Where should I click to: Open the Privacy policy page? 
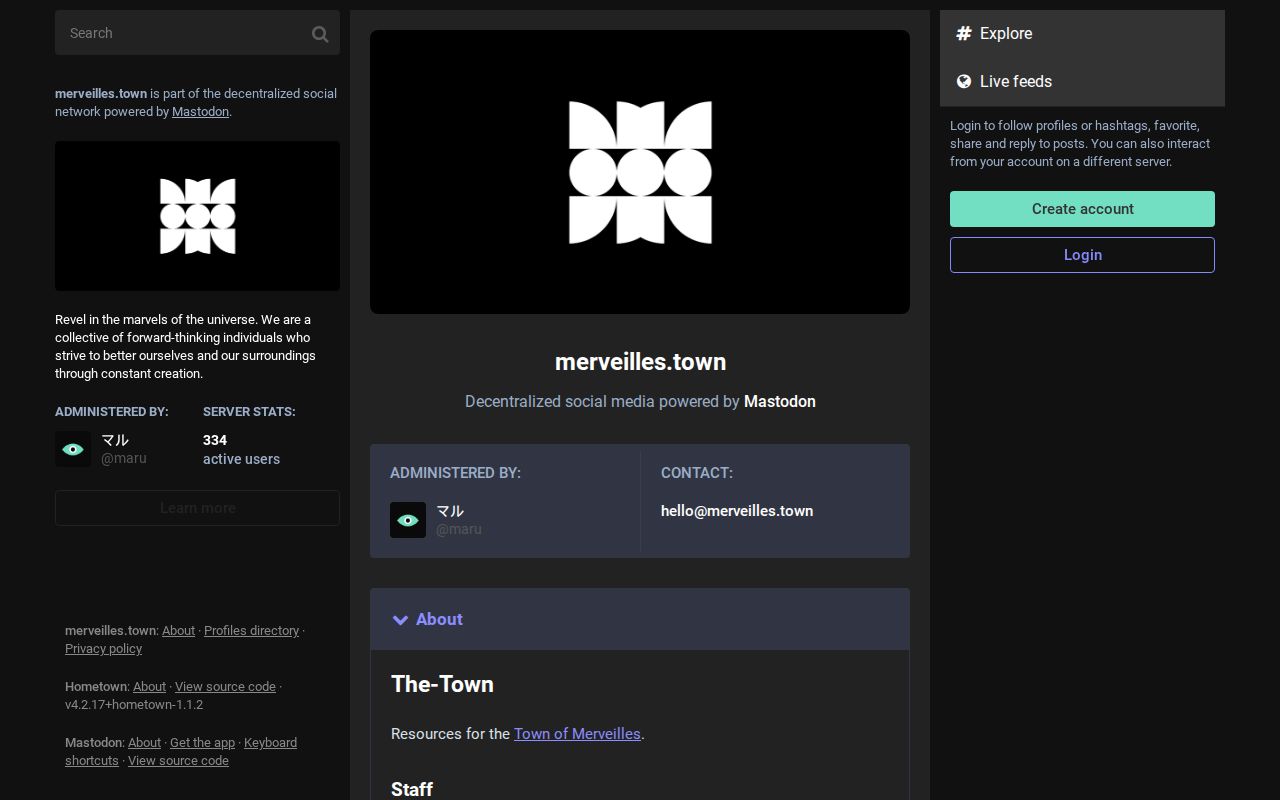click(103, 648)
